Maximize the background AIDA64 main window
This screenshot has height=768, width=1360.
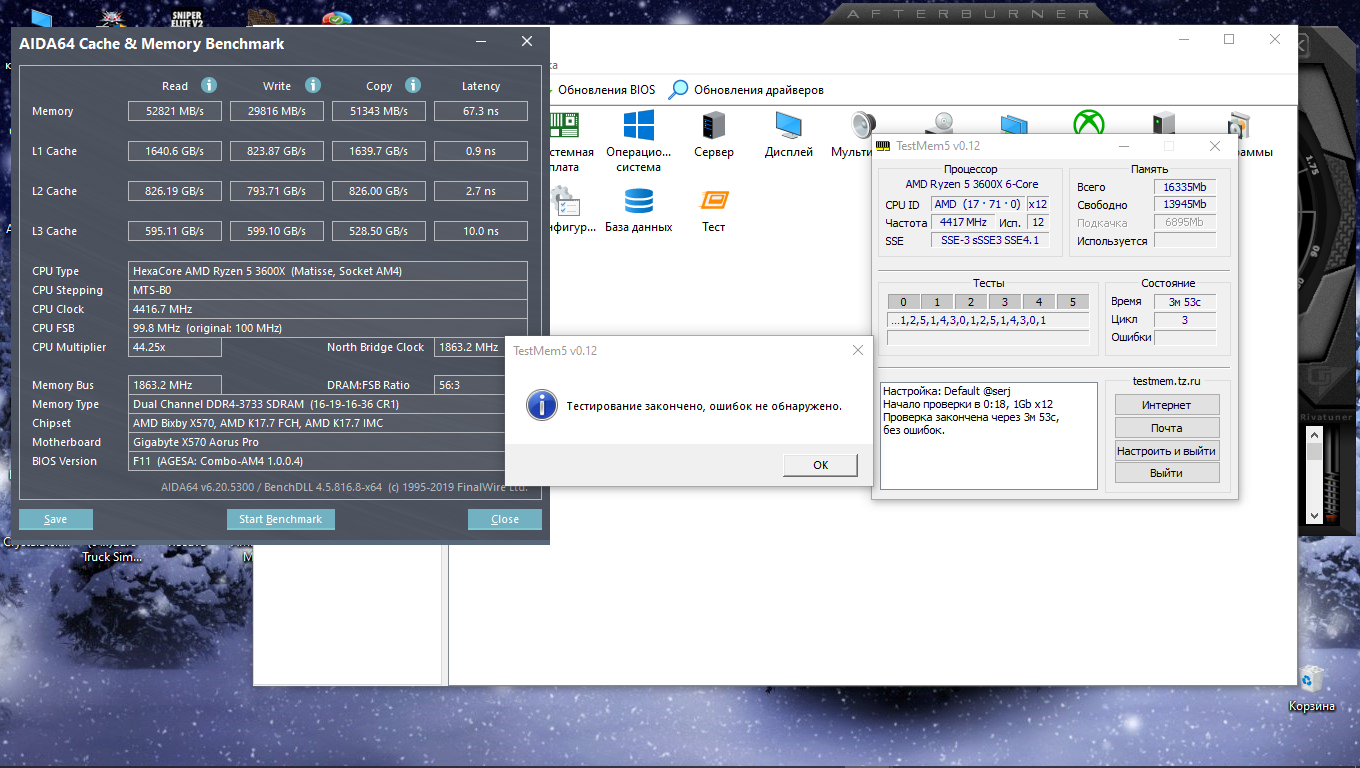(x=1229, y=40)
